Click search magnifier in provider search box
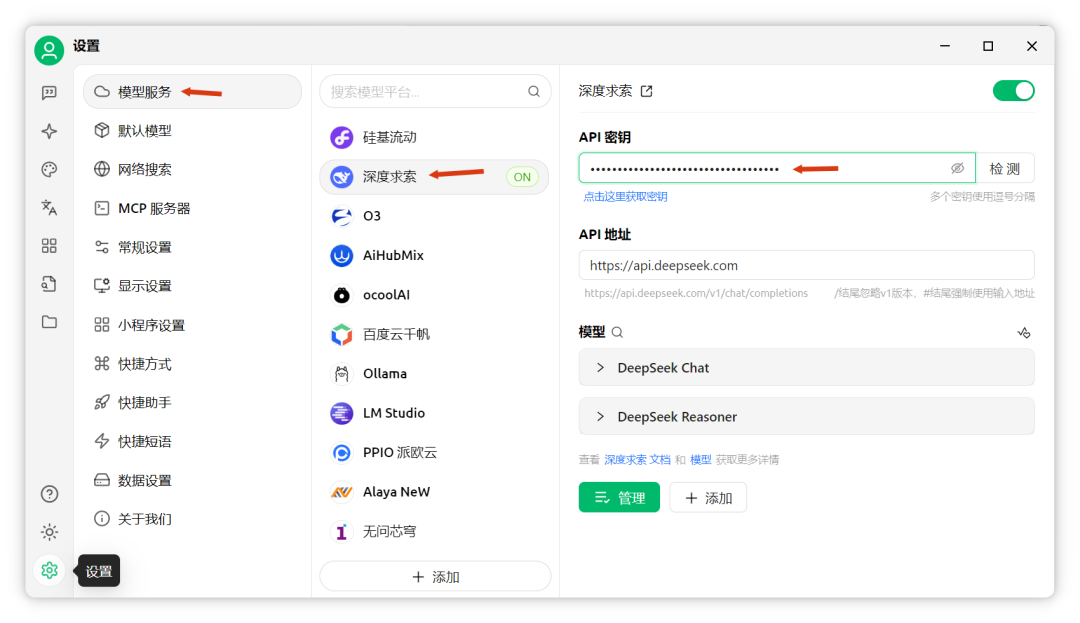Image resolution: width=1080 pixels, height=623 pixels. (534, 92)
